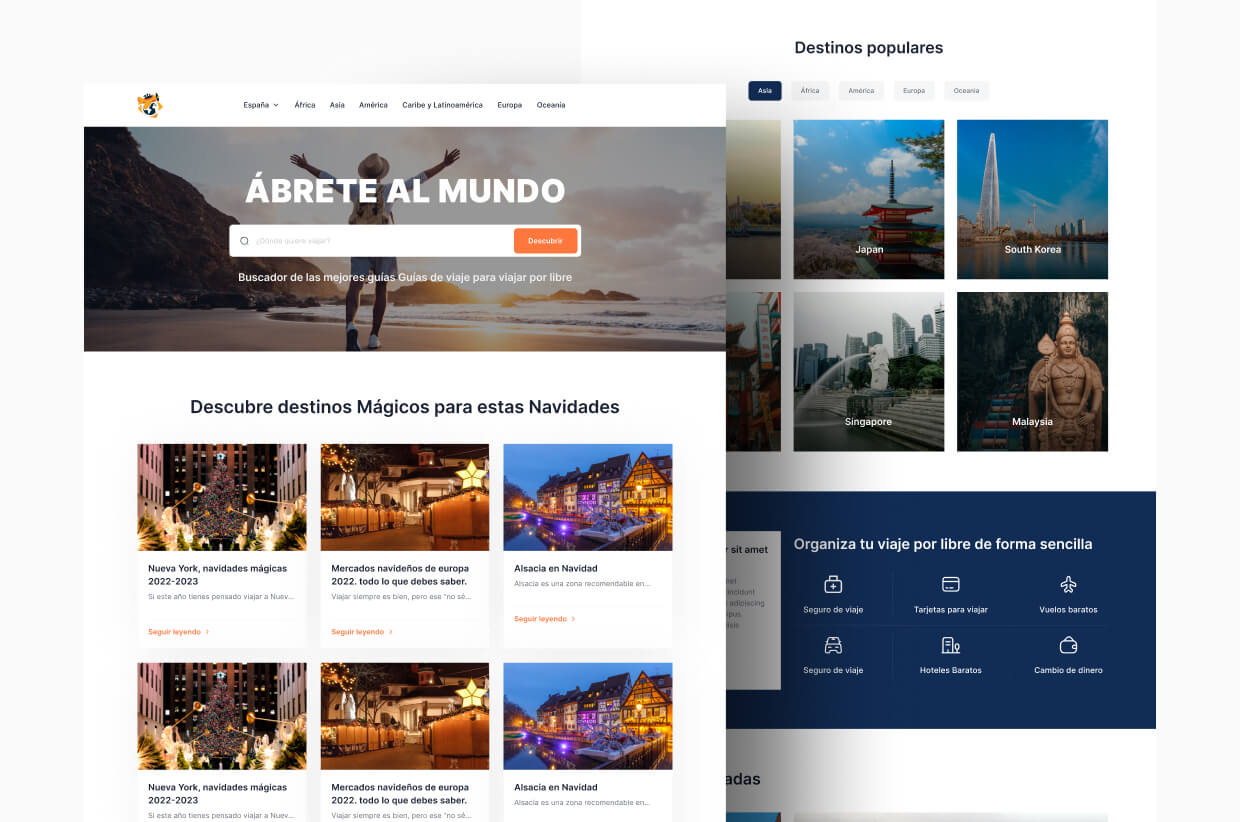The image size is (1240, 822).
Task: Follow Seguir leyendo under the Nueva York article
Action: [x=179, y=632]
